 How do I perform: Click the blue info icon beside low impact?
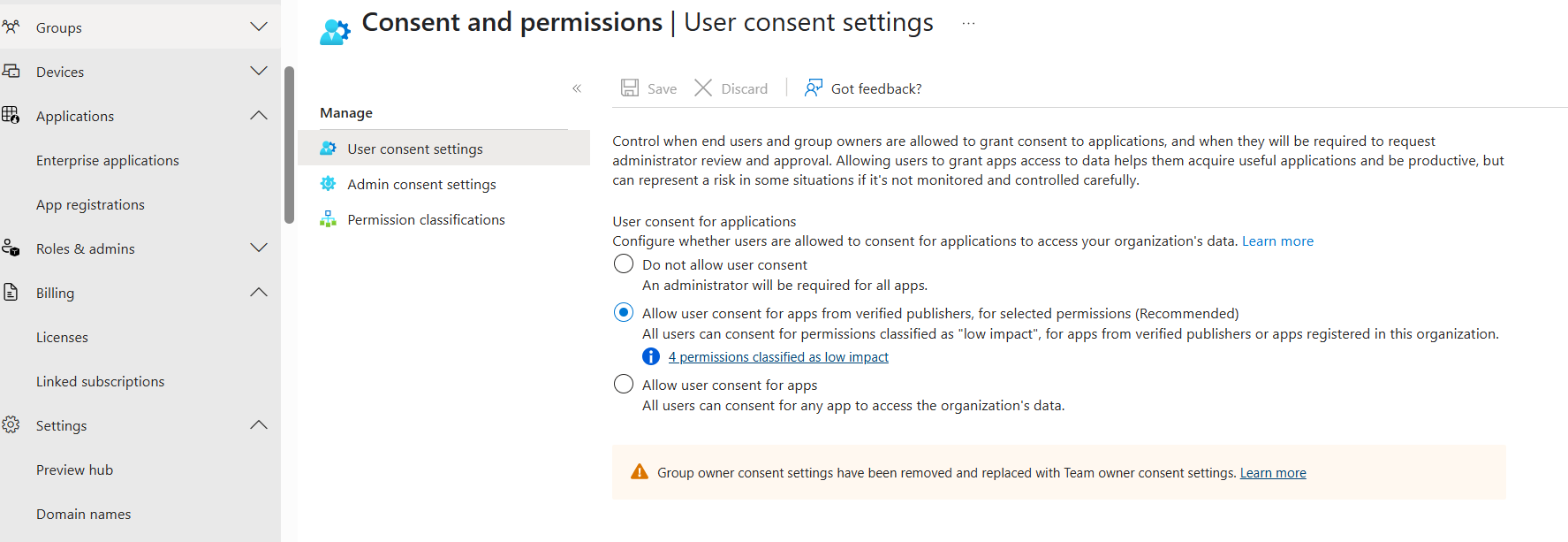pos(651,356)
